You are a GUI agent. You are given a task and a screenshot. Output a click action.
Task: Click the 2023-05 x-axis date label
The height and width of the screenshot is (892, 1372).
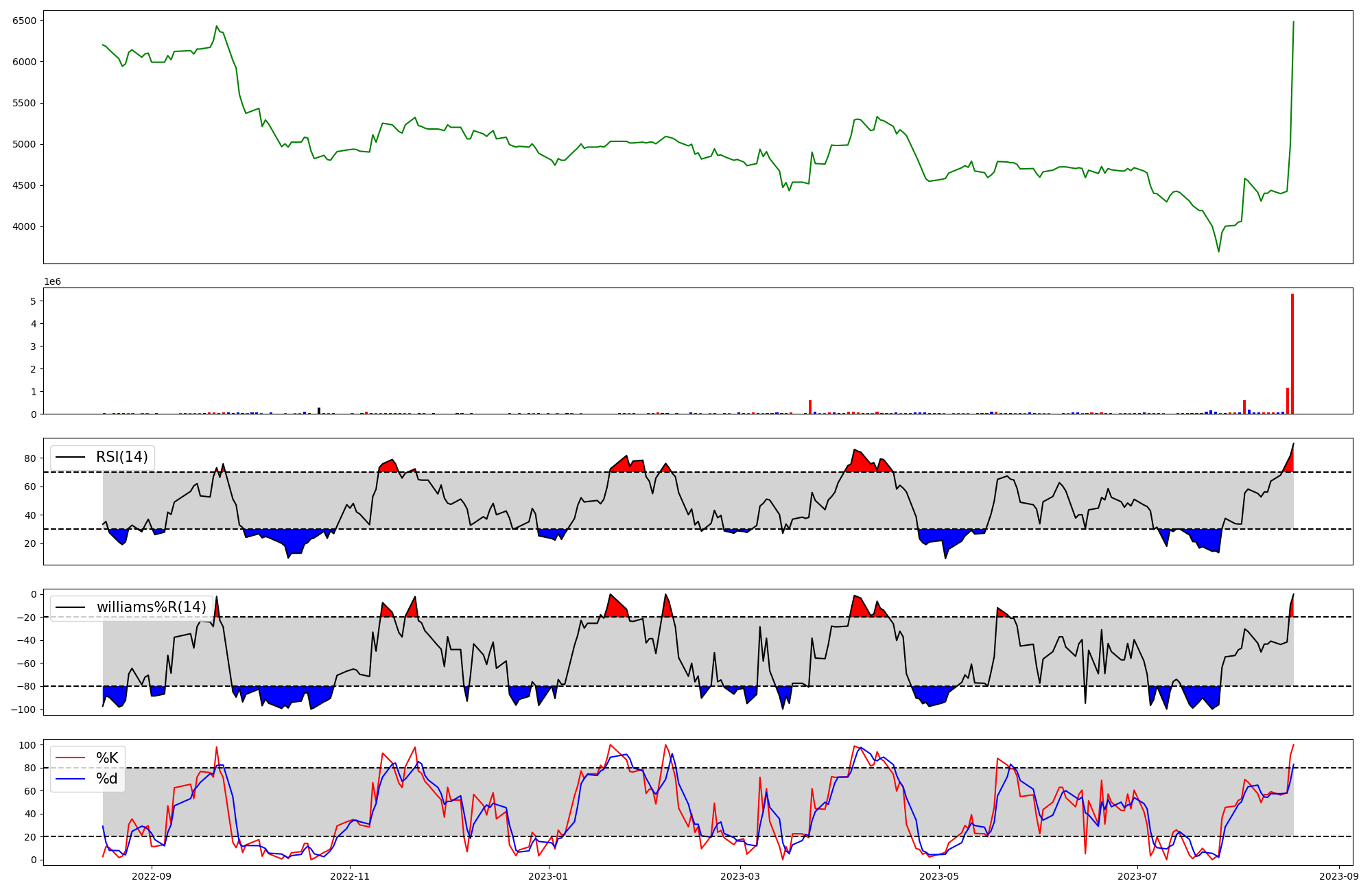tap(938, 876)
